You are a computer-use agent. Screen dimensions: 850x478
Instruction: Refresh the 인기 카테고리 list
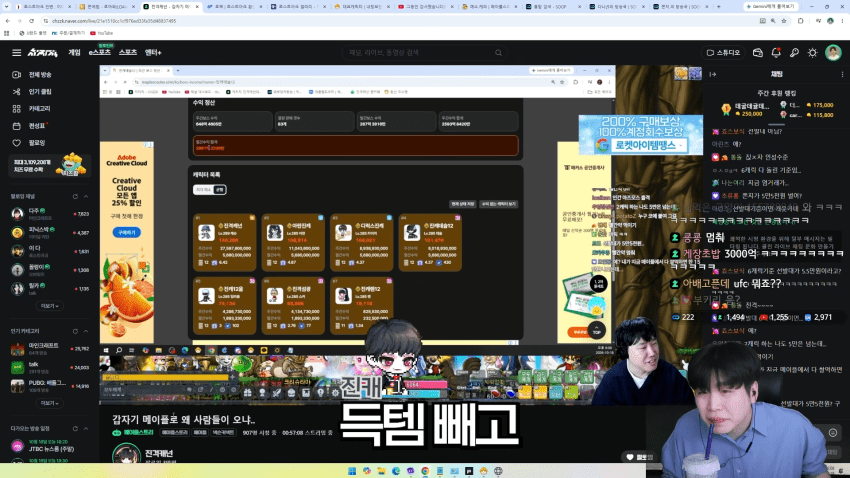(x=75, y=331)
